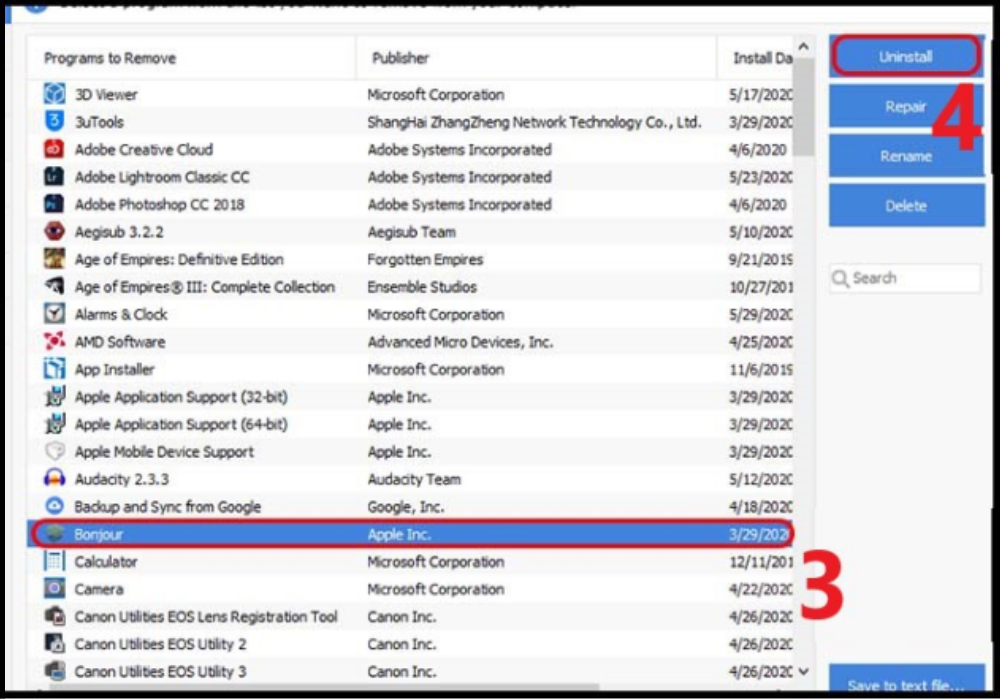Click the Rename button
The width and height of the screenshot is (1000, 700).
click(x=906, y=156)
